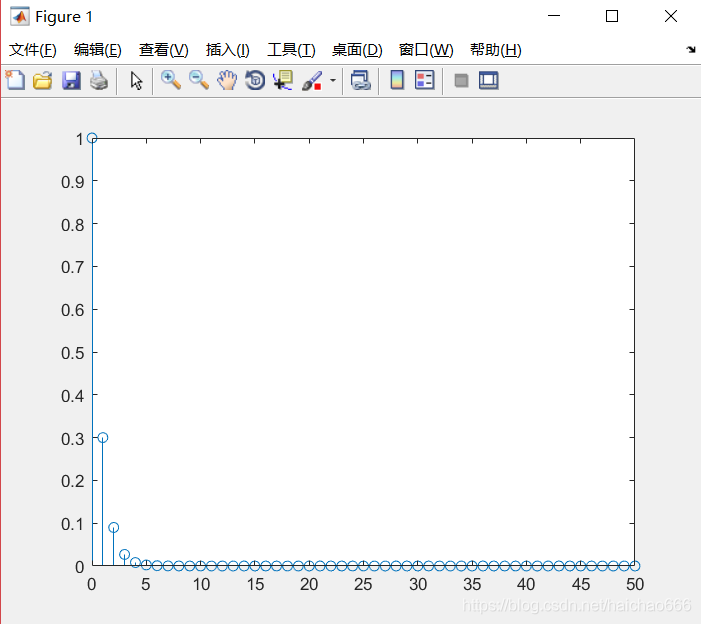Click the stem marker at the top value 1
The image size is (701, 624).
click(92, 138)
